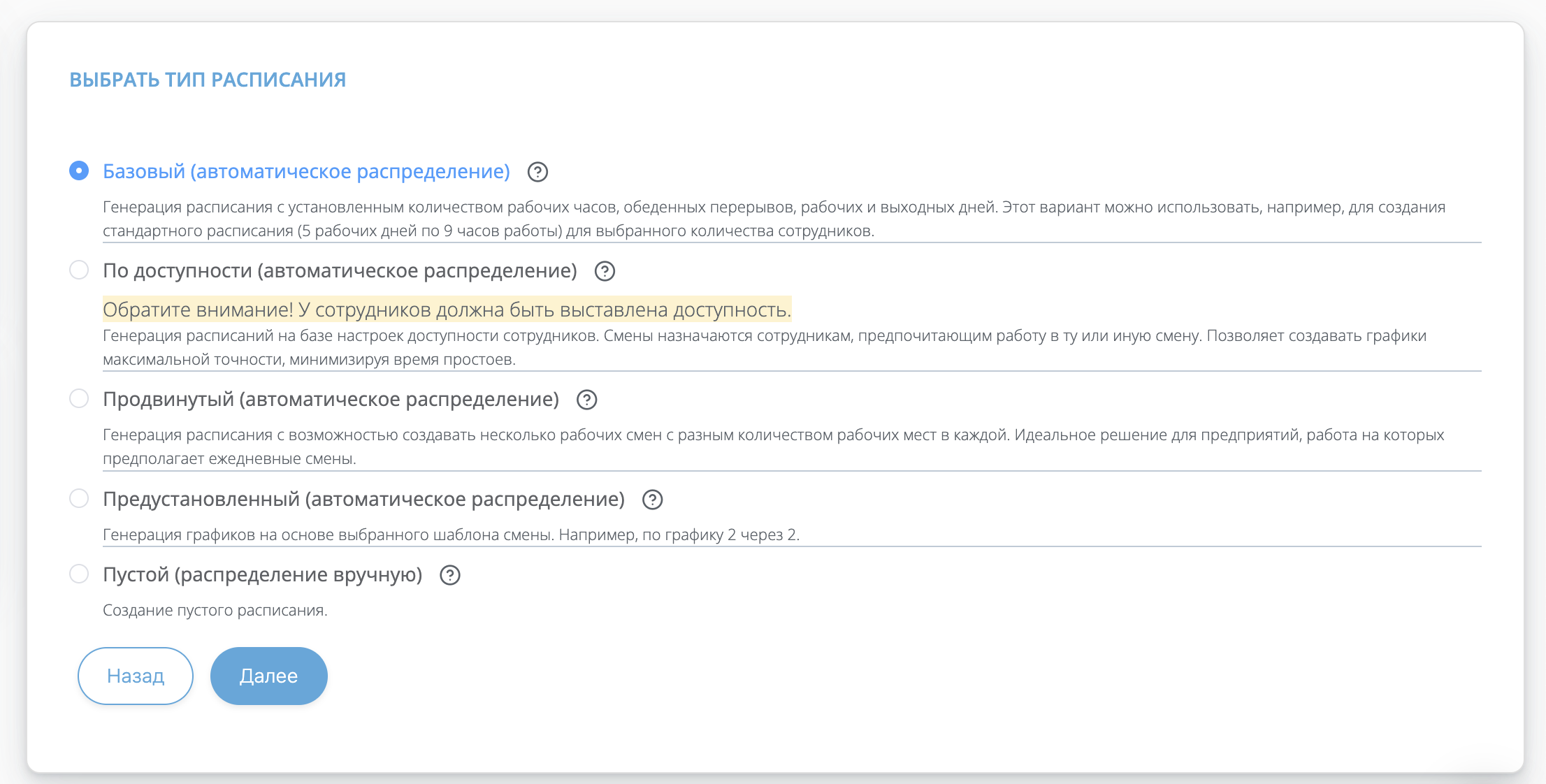
Task: Click the ВЫБРАТЬ ТИП РАСПИСАНИЯ heading
Action: pyautogui.click(x=208, y=80)
